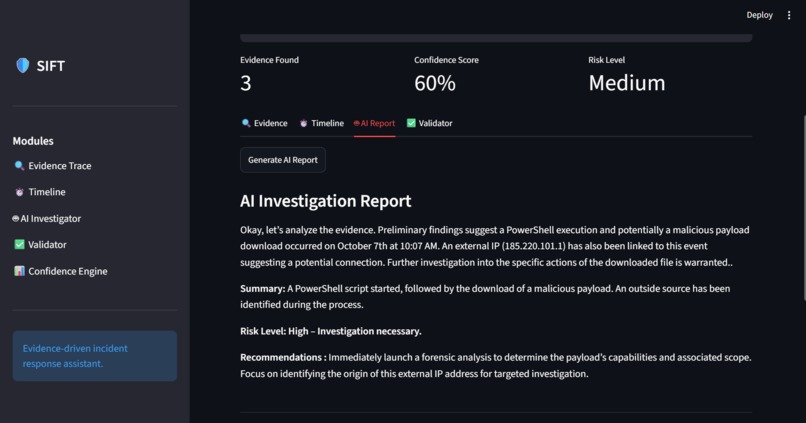Viewport: 806px width, 423px height.
Task: Click the IP address 185.220.101.1
Action: (x=533, y=246)
